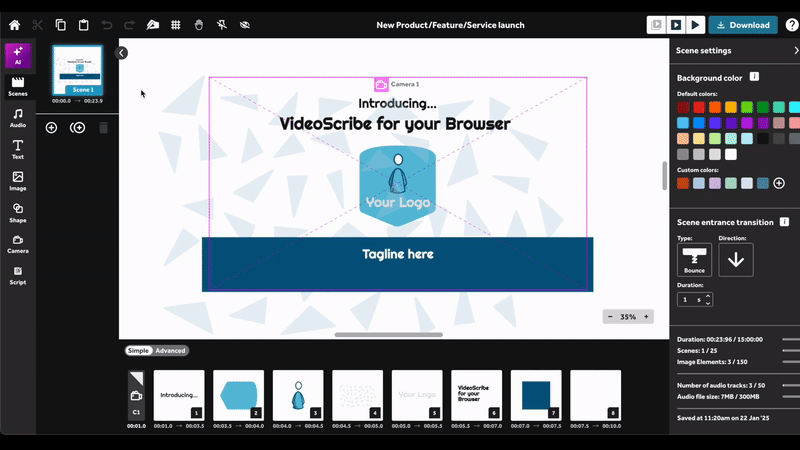Screen dimensions: 800x450
Task: Switch timeline to Advanced mode
Action: 170,351
